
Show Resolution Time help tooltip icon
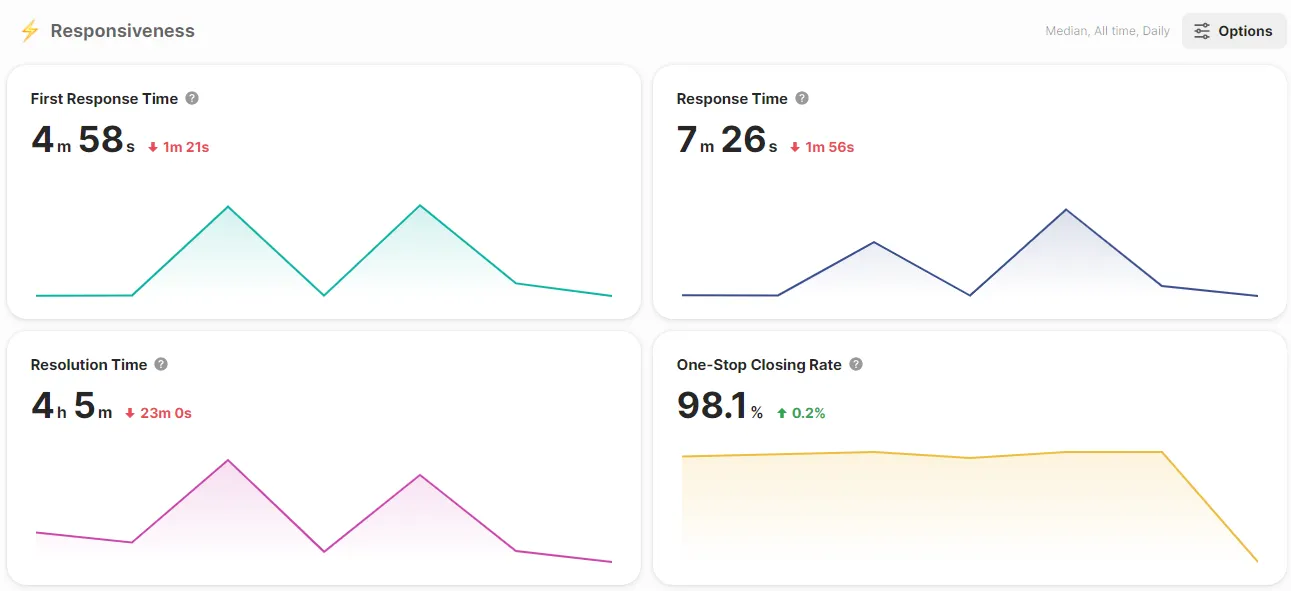coord(161,364)
